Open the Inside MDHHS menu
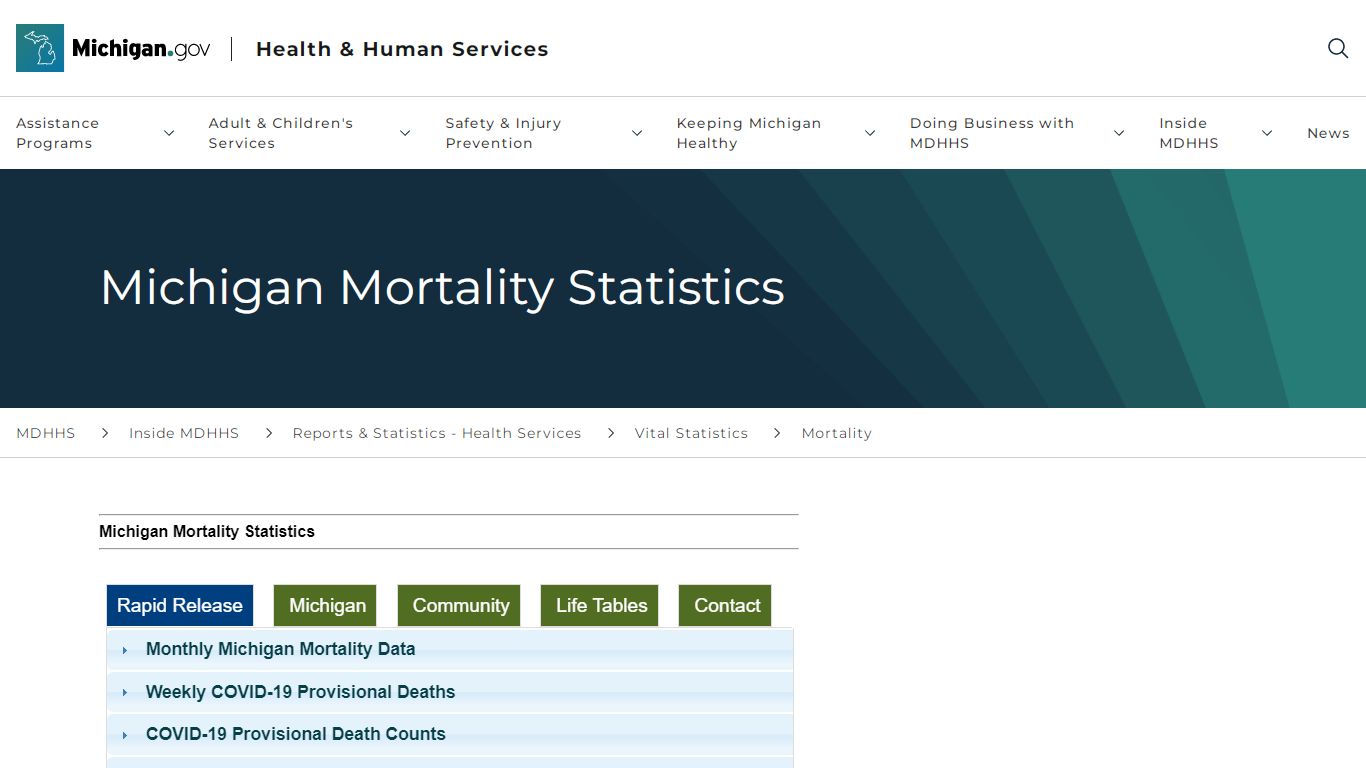This screenshot has height=768, width=1366. (1189, 133)
